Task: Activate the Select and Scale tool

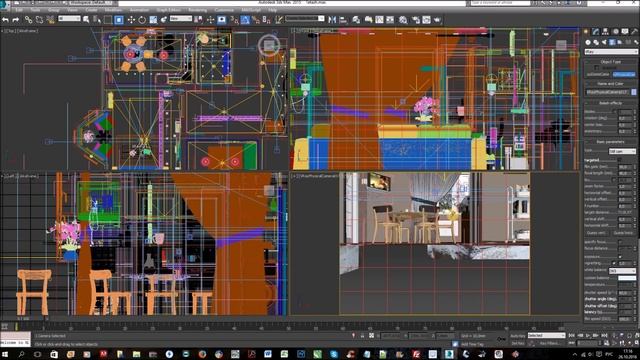Action: 153,19
